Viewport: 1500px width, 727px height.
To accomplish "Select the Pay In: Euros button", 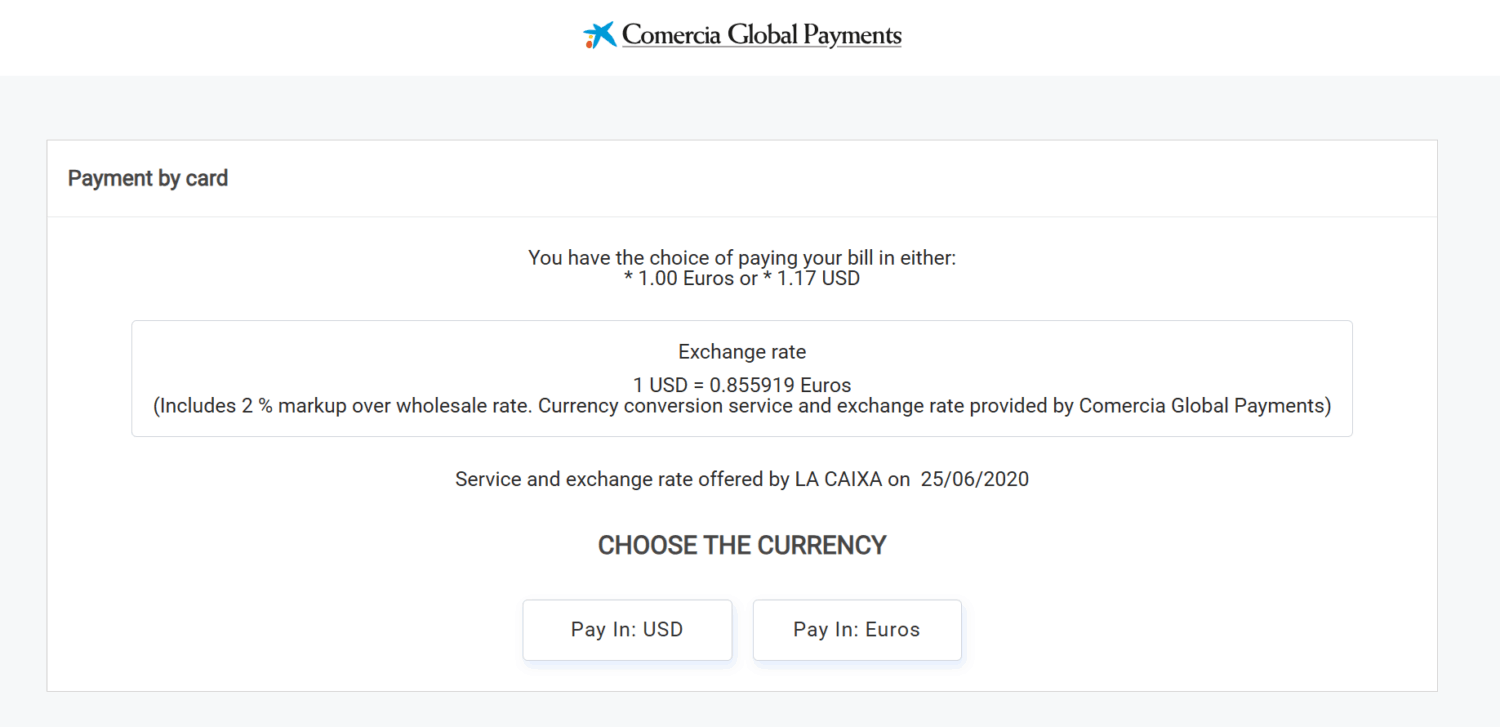I will [x=857, y=630].
